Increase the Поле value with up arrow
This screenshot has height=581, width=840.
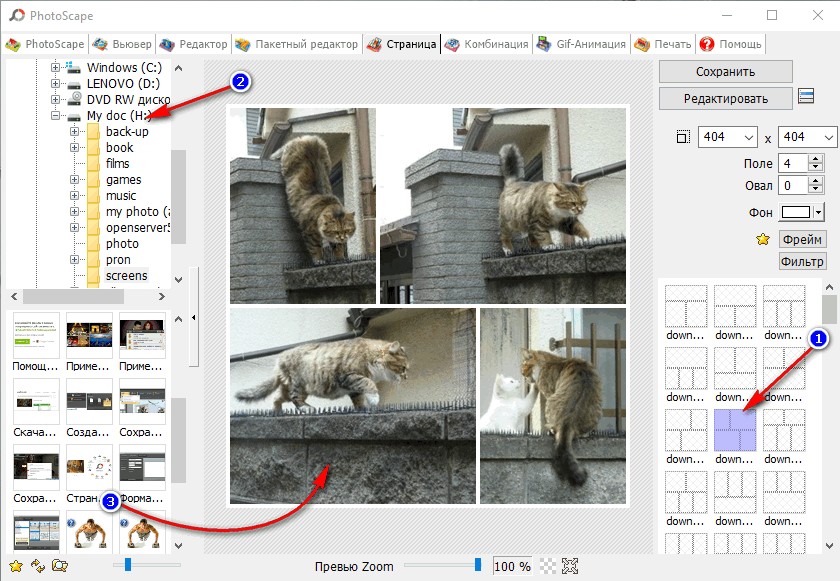tap(817, 158)
